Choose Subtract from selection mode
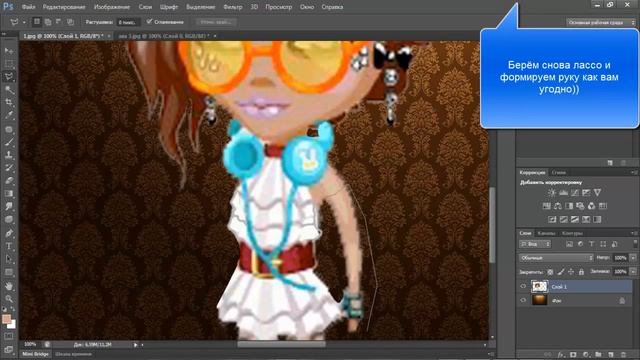 pos(59,22)
